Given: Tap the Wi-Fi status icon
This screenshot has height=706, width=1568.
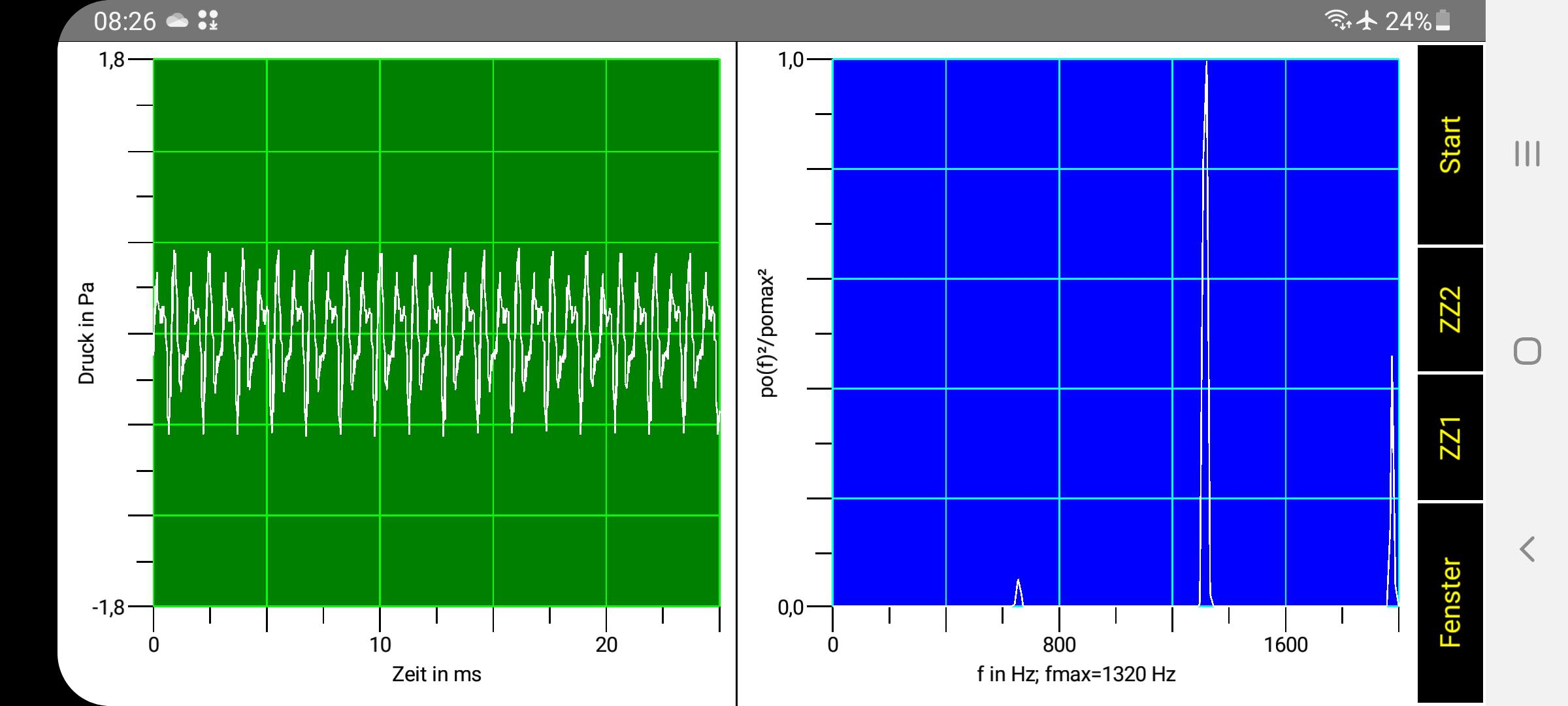Looking at the screenshot, I should coord(1337,21).
